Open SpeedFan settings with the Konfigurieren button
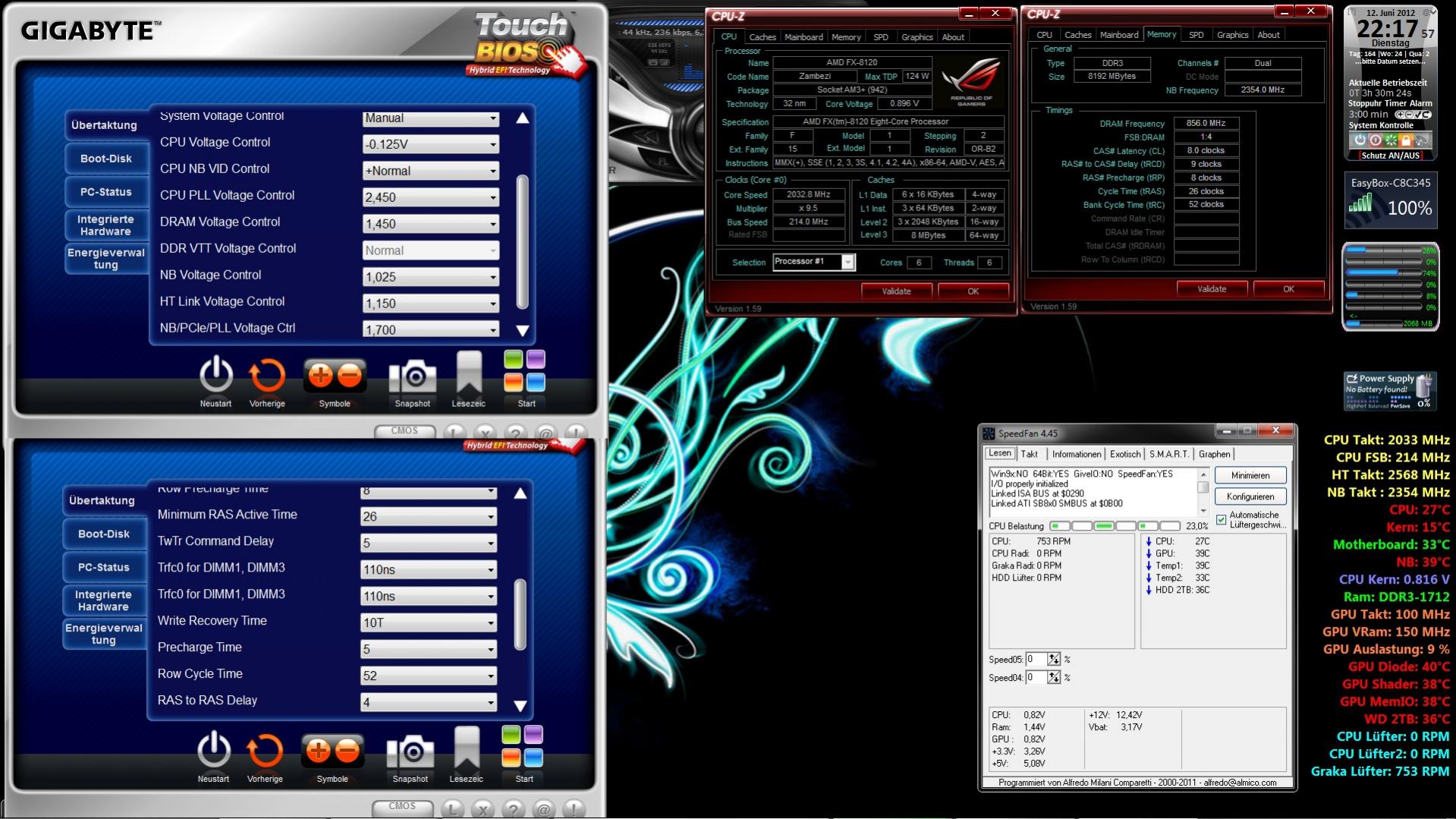This screenshot has height=819, width=1456. tap(1250, 496)
